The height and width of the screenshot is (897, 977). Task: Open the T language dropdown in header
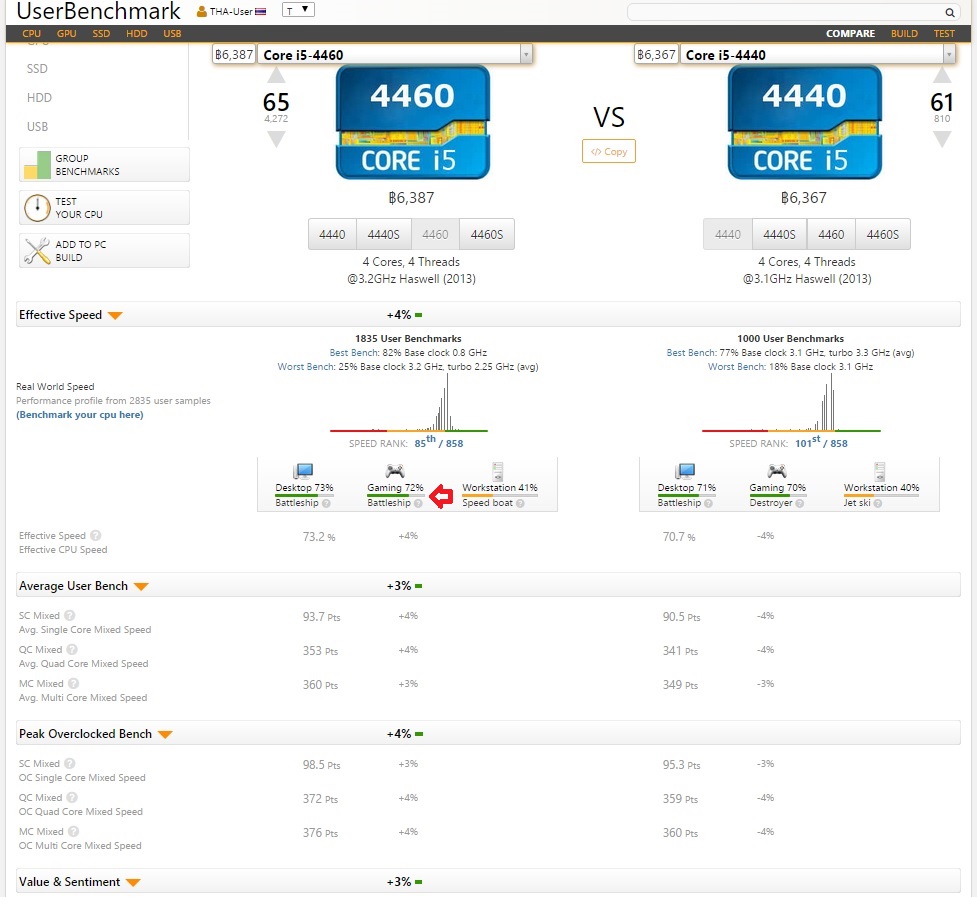click(298, 10)
